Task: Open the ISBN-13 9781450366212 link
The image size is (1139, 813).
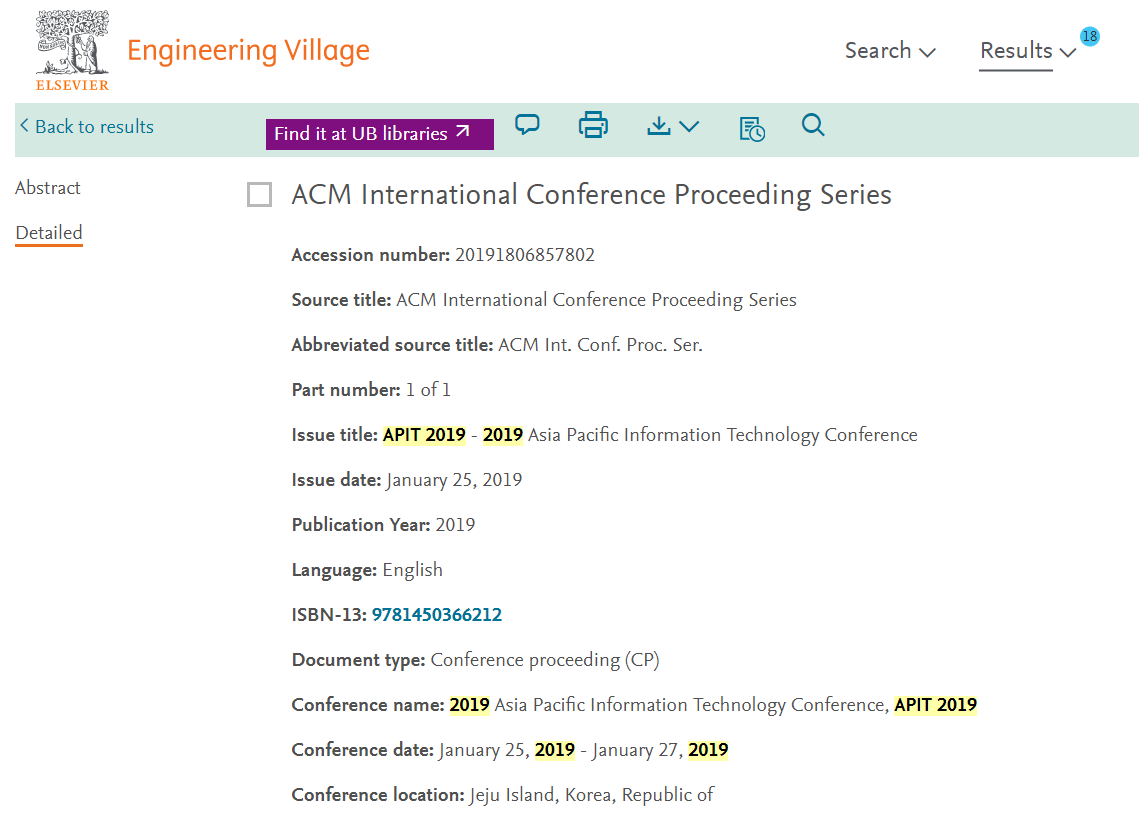Action: point(437,615)
